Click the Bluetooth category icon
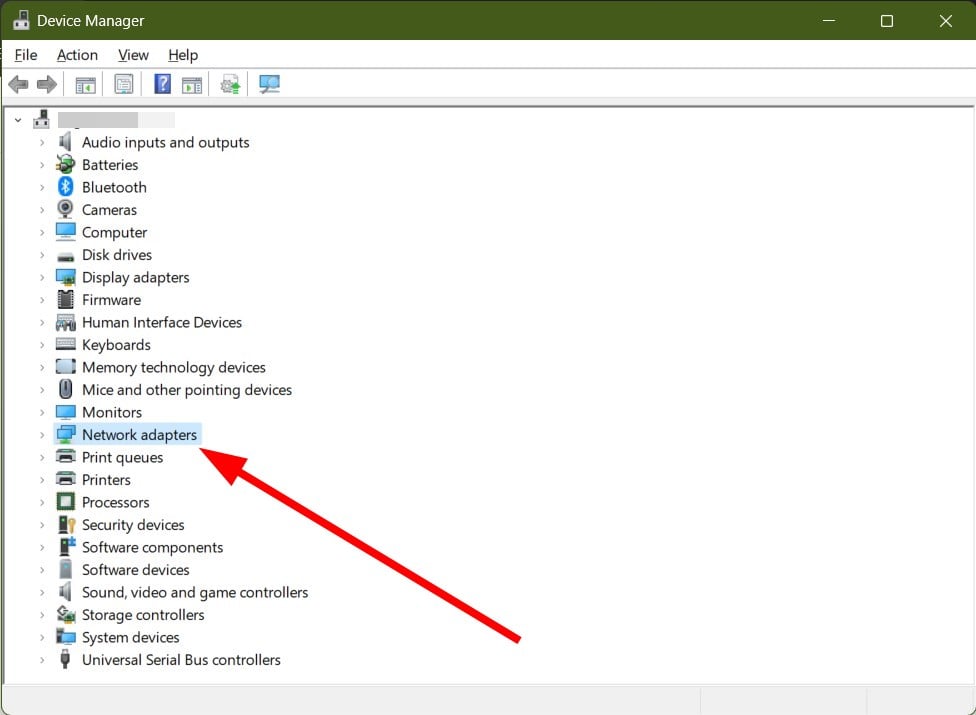The image size is (976, 715). click(x=65, y=187)
